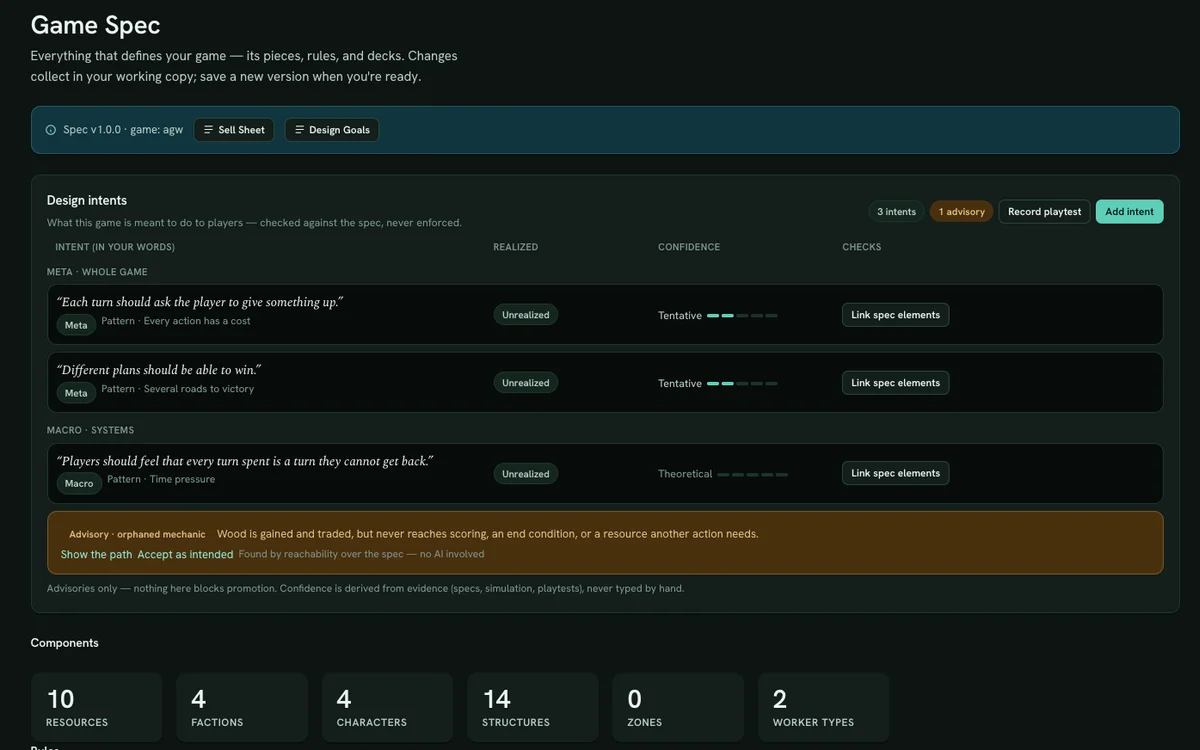Screen dimensions: 1200x750
Task: Click the "Advisory · orphaned mechanic" label
Action: pyautogui.click(x=137, y=534)
